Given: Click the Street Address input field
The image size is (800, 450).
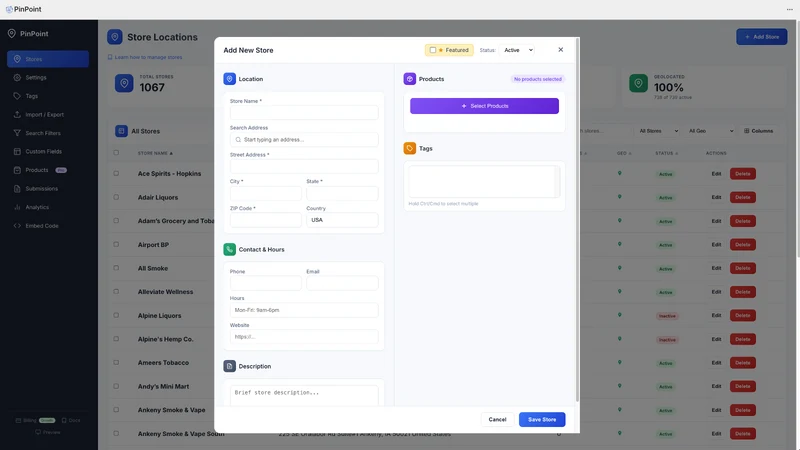Looking at the screenshot, I should [x=304, y=166].
